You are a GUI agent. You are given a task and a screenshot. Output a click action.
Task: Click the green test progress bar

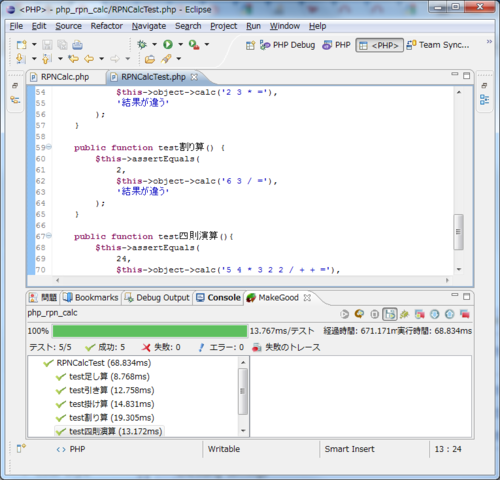point(150,331)
